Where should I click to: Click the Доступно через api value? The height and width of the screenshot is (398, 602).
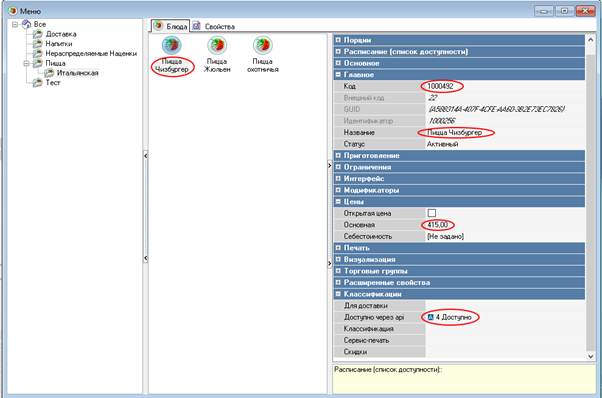pos(505,317)
